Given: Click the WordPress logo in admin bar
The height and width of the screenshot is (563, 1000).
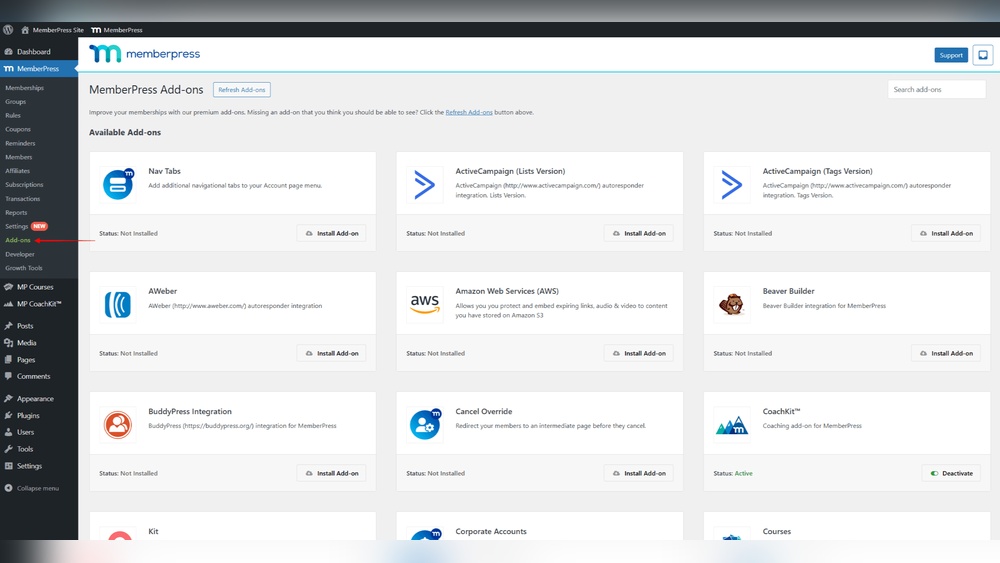Looking at the screenshot, I should coord(8,30).
